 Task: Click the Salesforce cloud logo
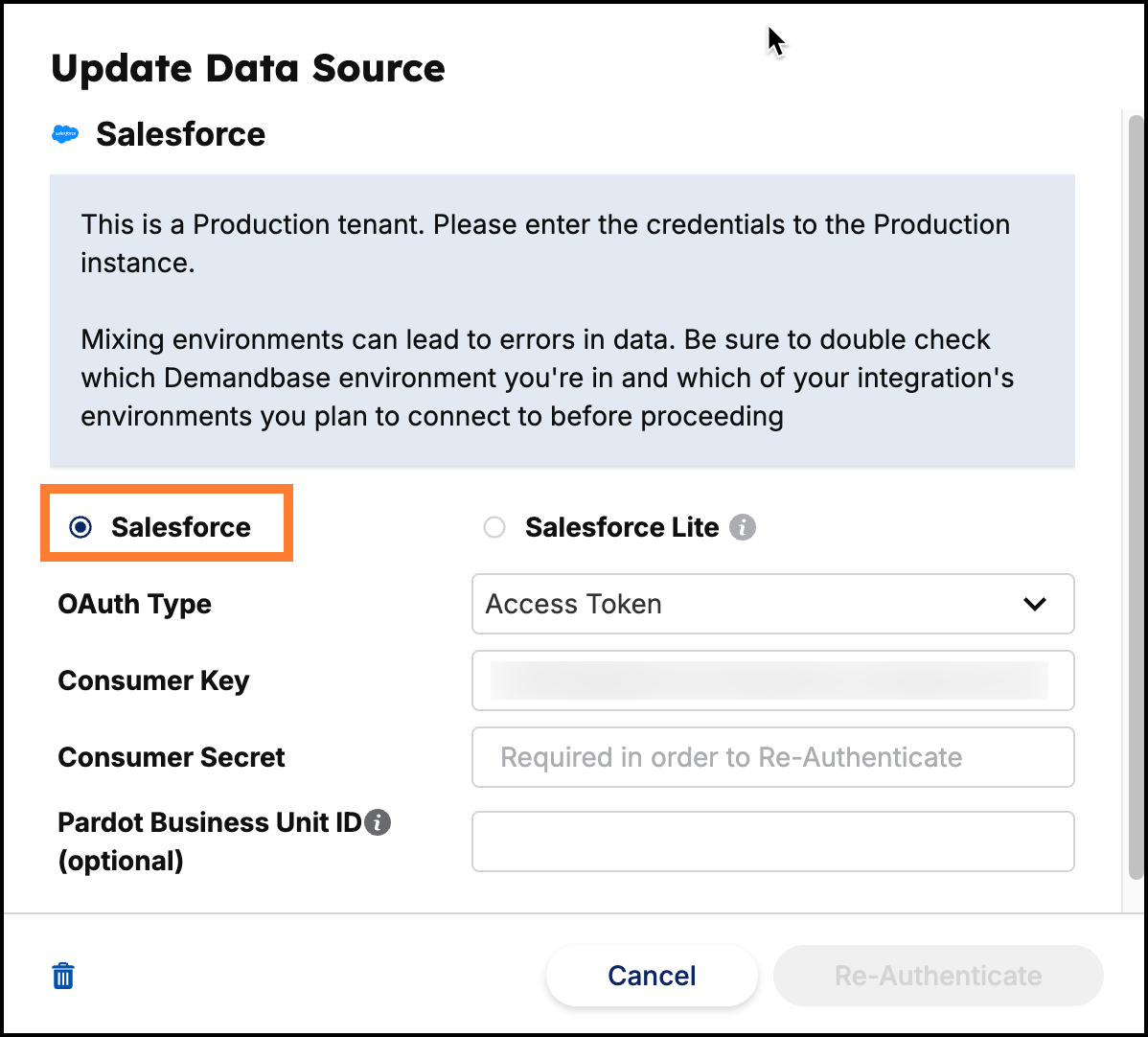65,134
